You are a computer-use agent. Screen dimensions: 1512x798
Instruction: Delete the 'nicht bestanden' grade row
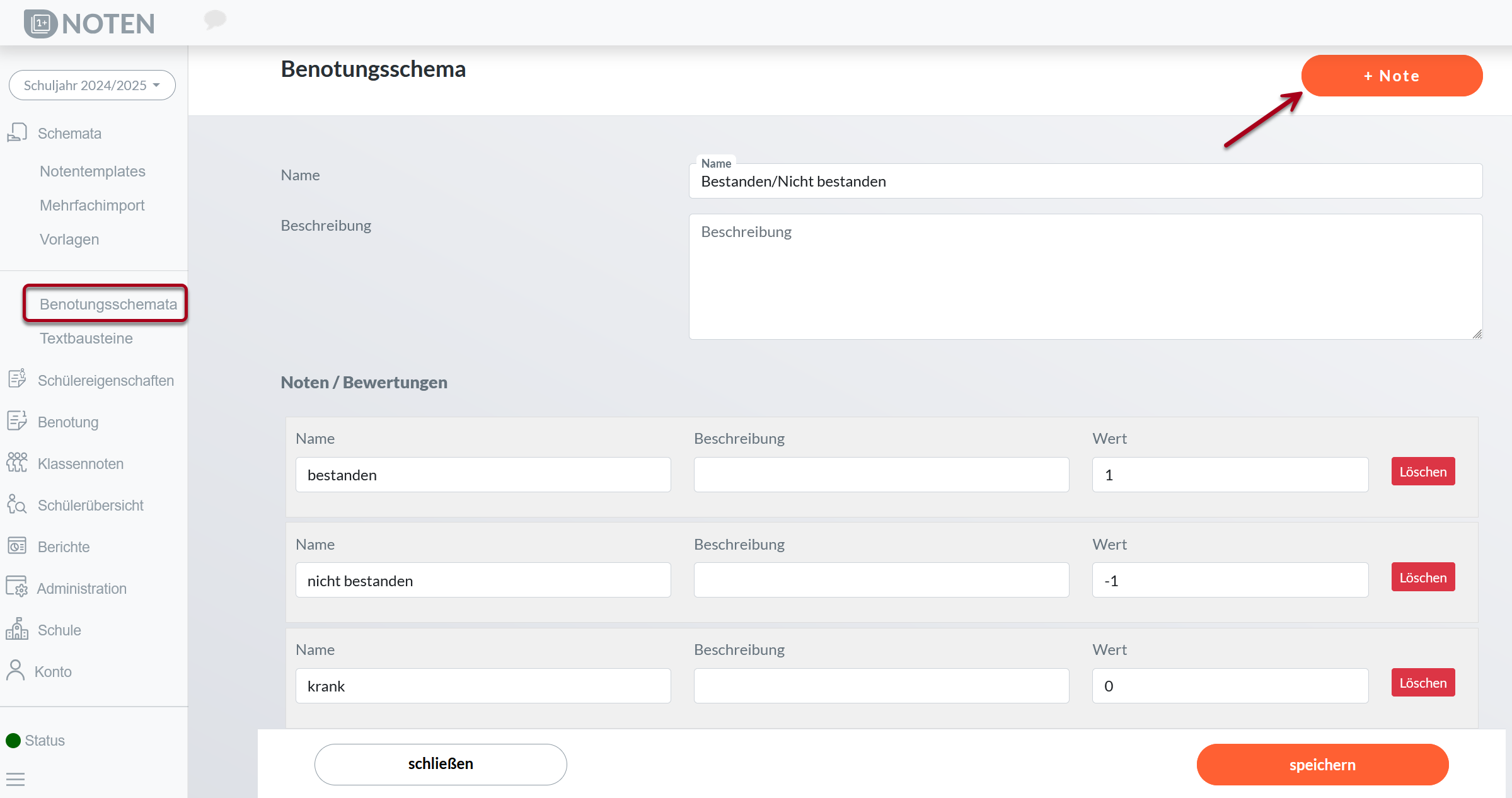(1423, 577)
